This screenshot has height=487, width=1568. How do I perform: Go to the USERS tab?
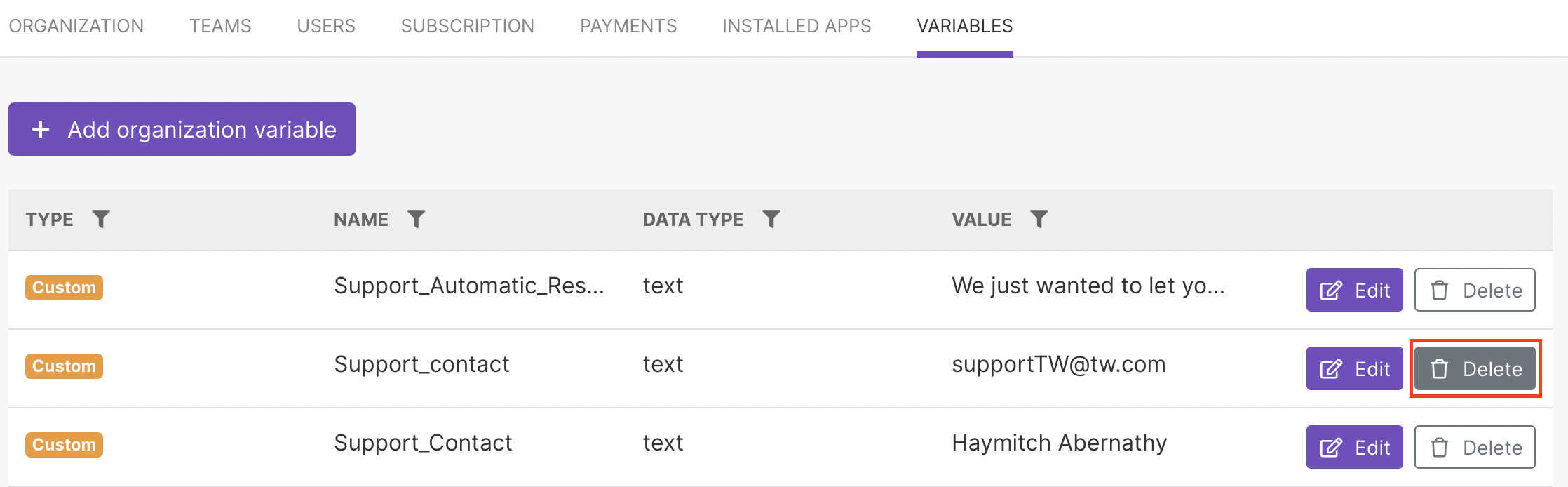pos(326,26)
